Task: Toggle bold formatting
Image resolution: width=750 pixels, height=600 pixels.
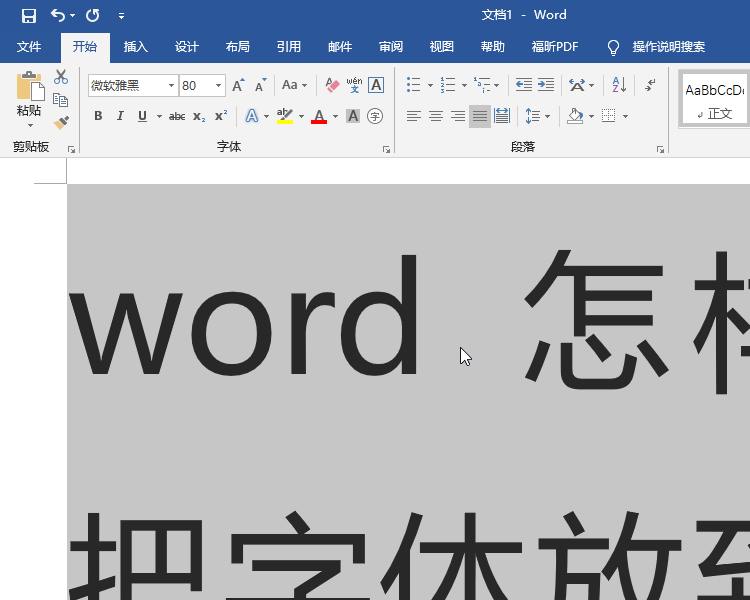Action: 98,116
